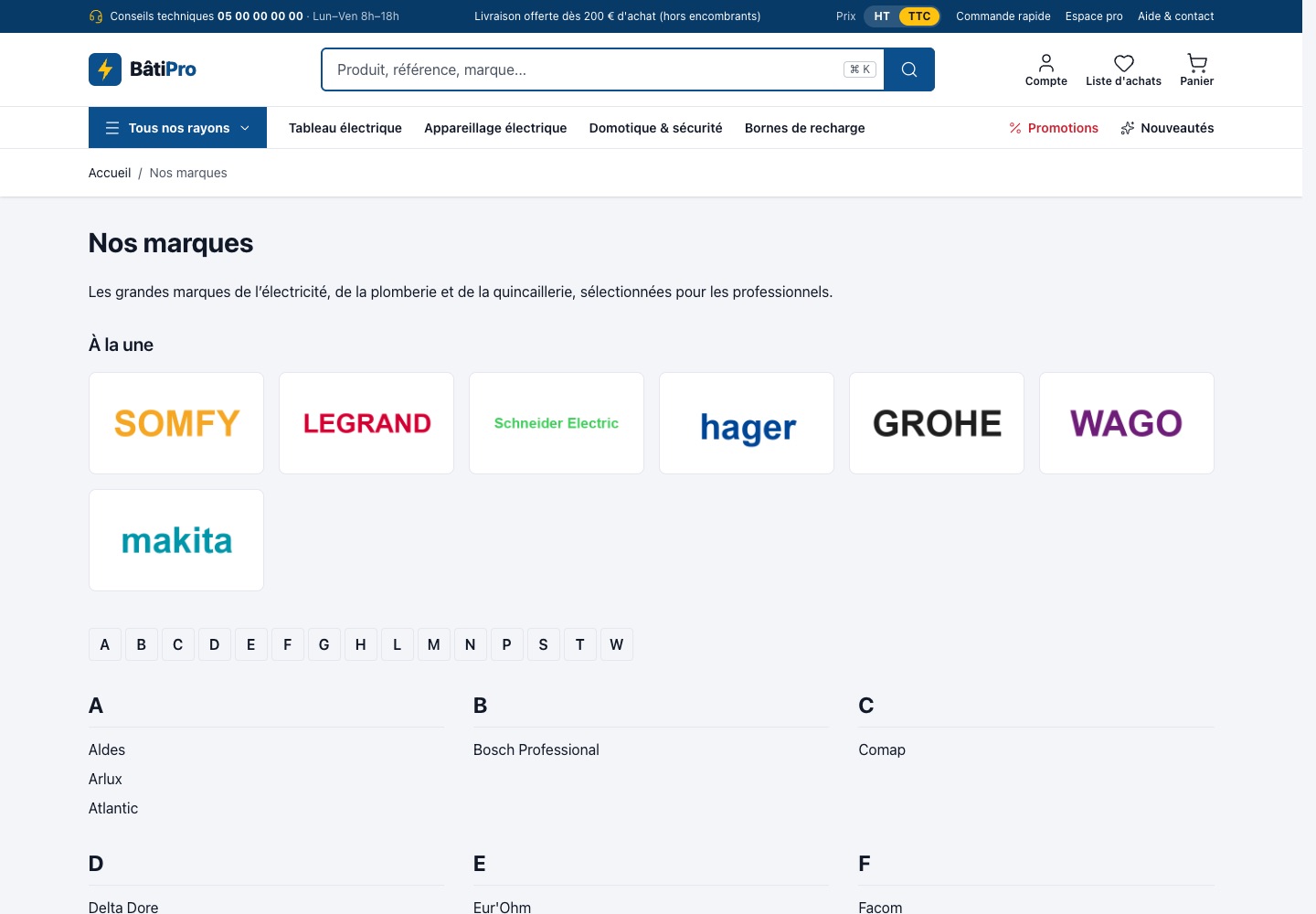This screenshot has width=1316, height=914.
Task: Jump to letter C in index
Action: pos(178,644)
